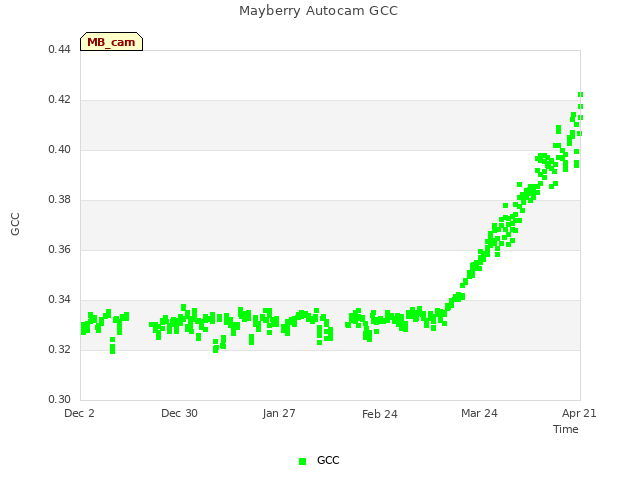This screenshot has width=640, height=480.
Task: Click the Dec 2 x-axis label
Action: pos(79,413)
